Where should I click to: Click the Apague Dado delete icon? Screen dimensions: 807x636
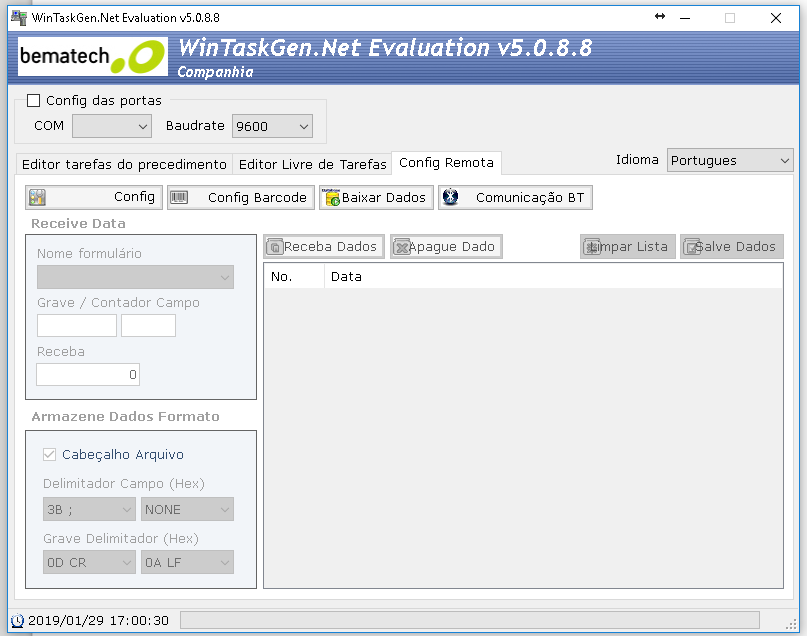tap(401, 247)
